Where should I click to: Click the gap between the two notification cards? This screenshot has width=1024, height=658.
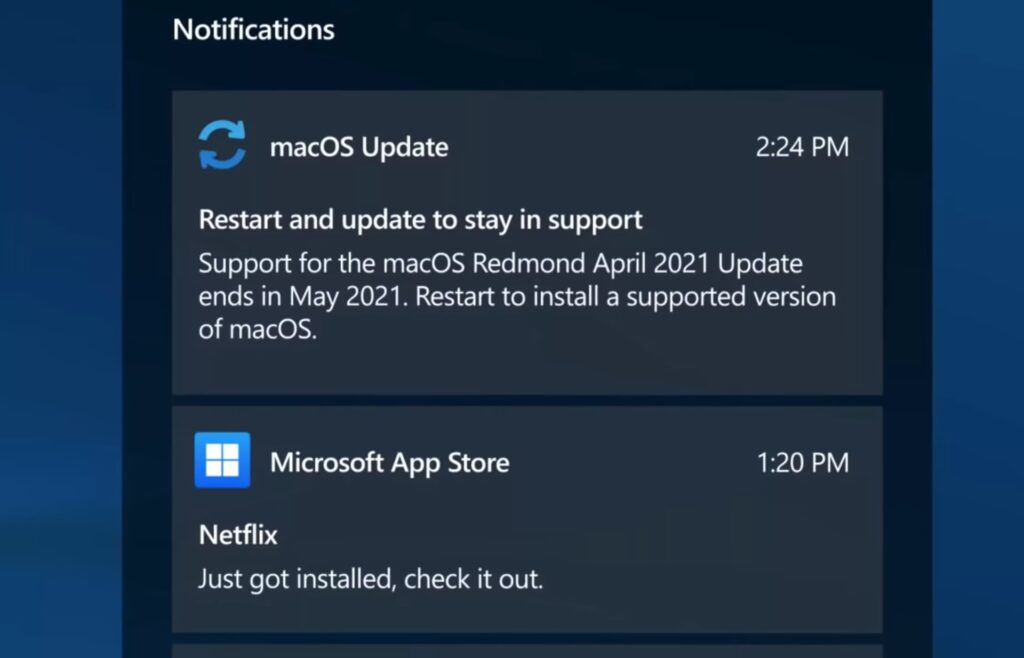click(527, 400)
